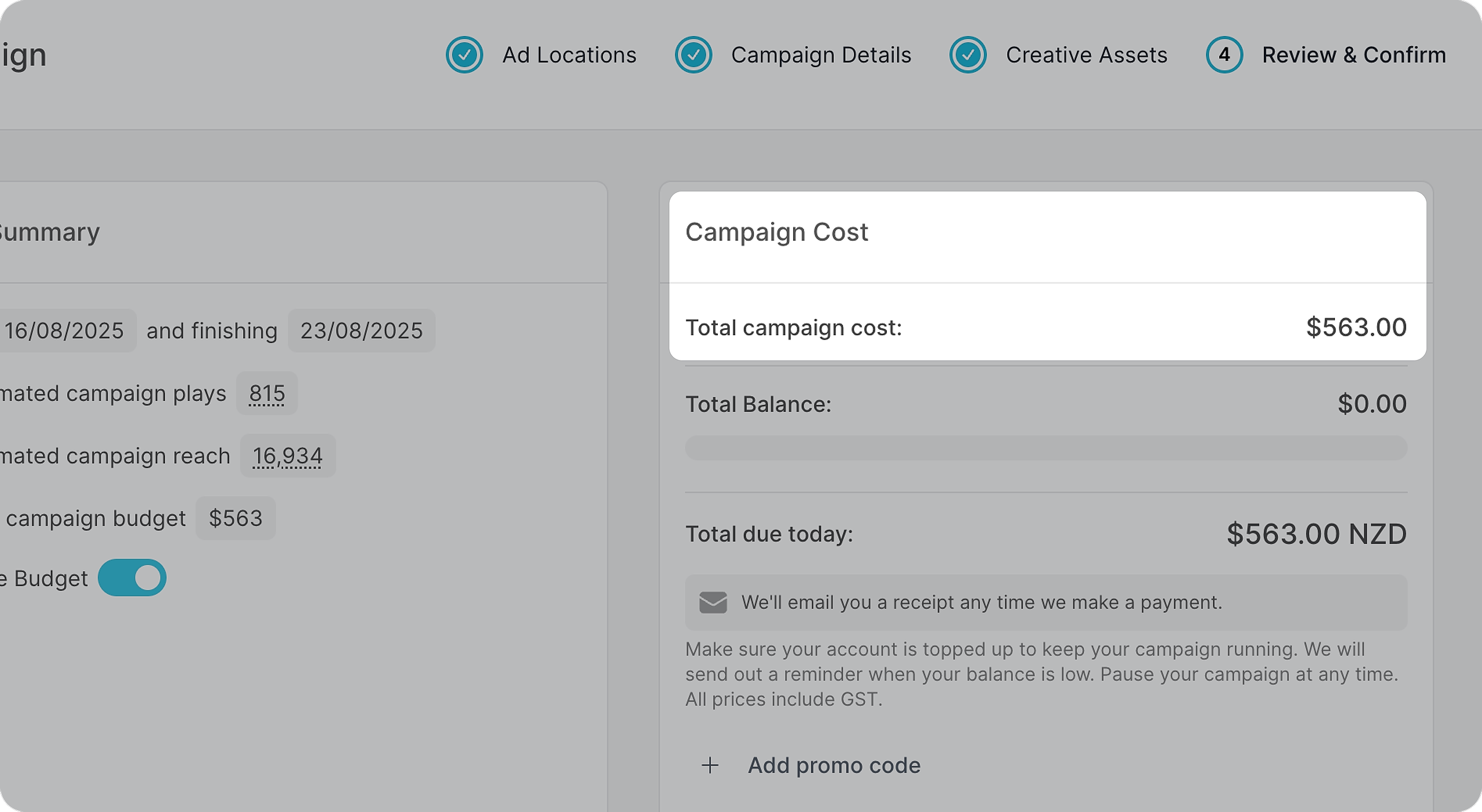Switch to the Creative Assets step
This screenshot has height=812, width=1482.
(x=1086, y=55)
